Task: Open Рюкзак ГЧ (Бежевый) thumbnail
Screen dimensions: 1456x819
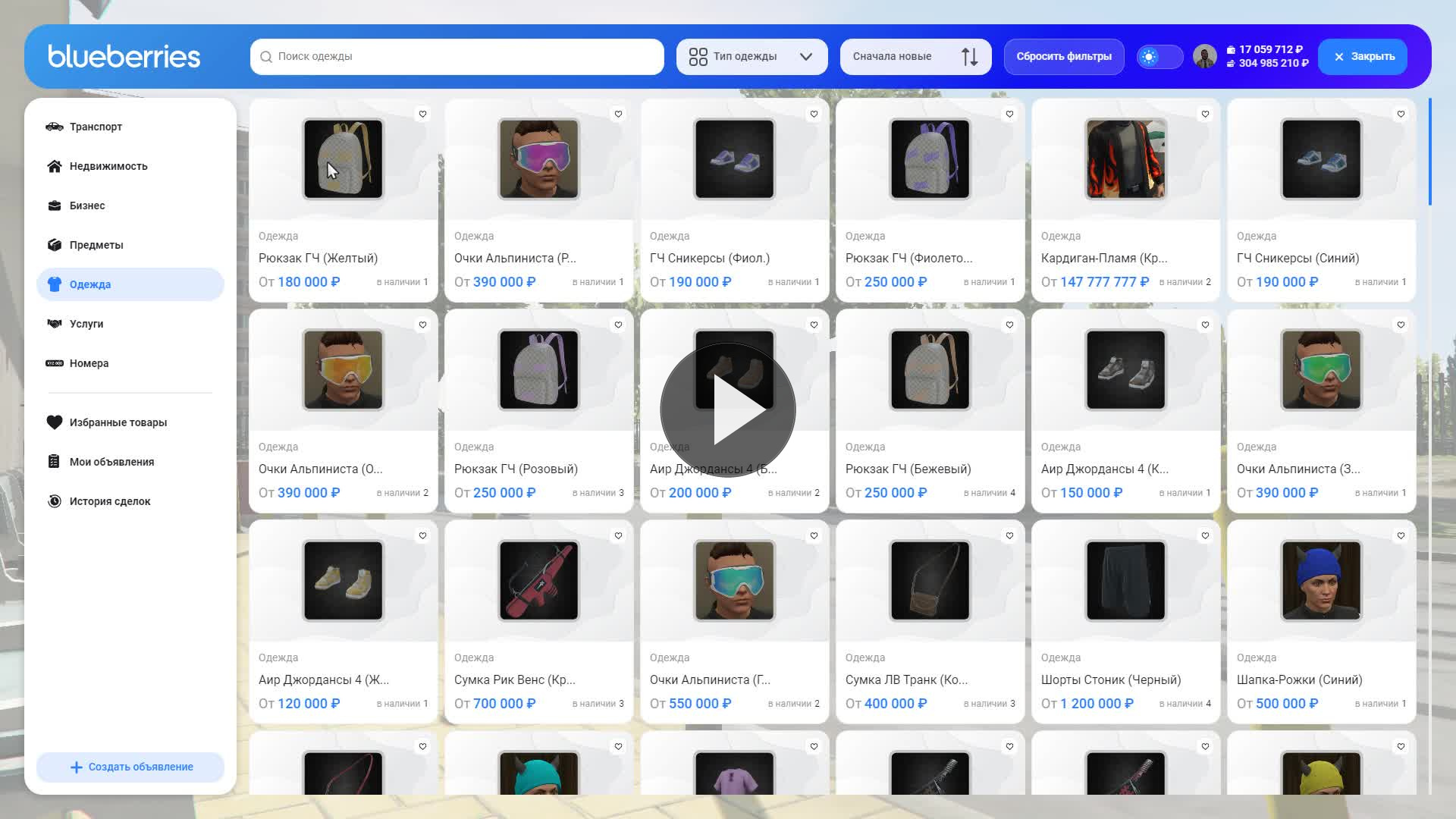Action: click(x=930, y=370)
